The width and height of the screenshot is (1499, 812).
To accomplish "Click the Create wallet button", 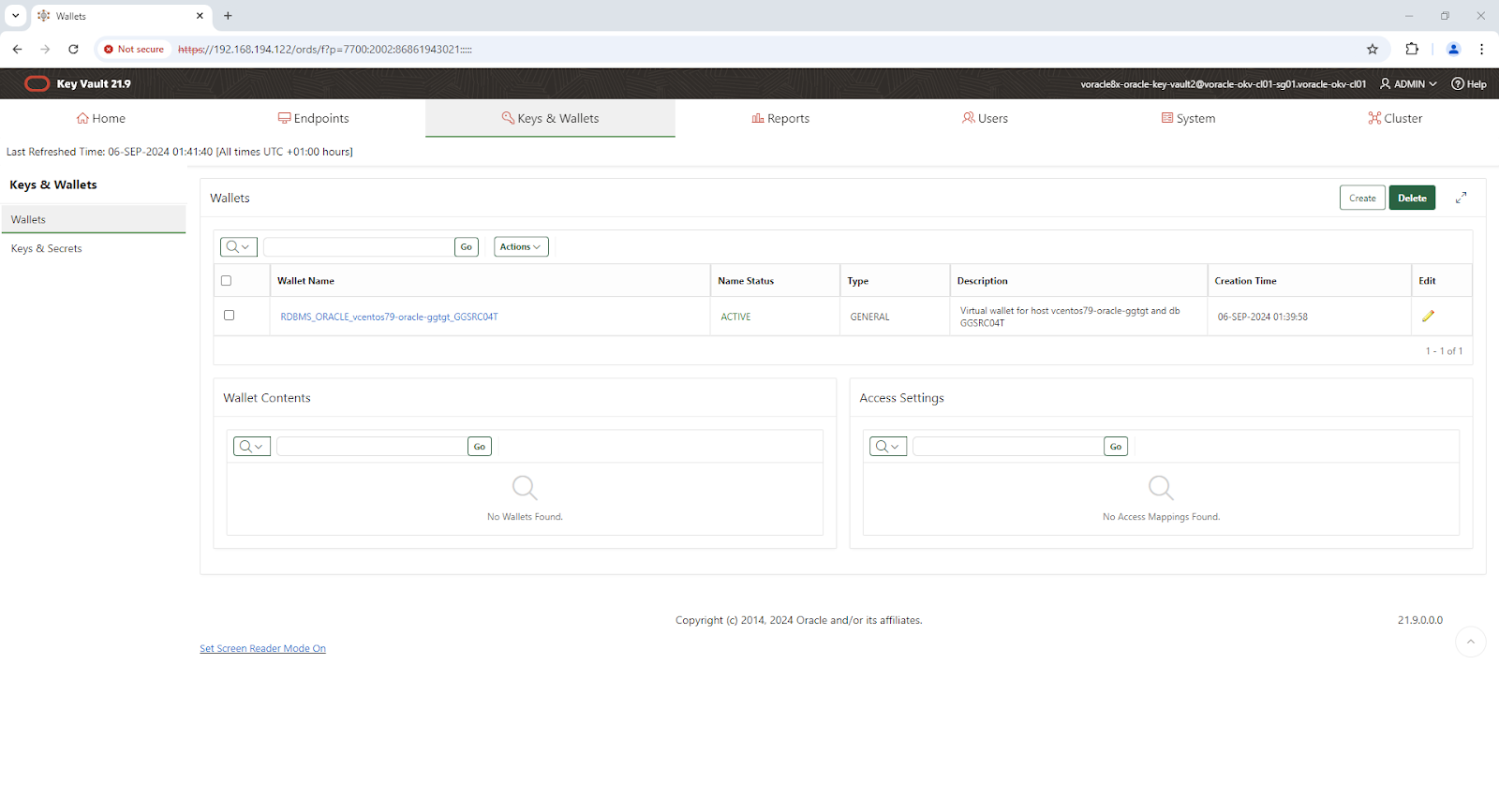I will pos(1362,198).
